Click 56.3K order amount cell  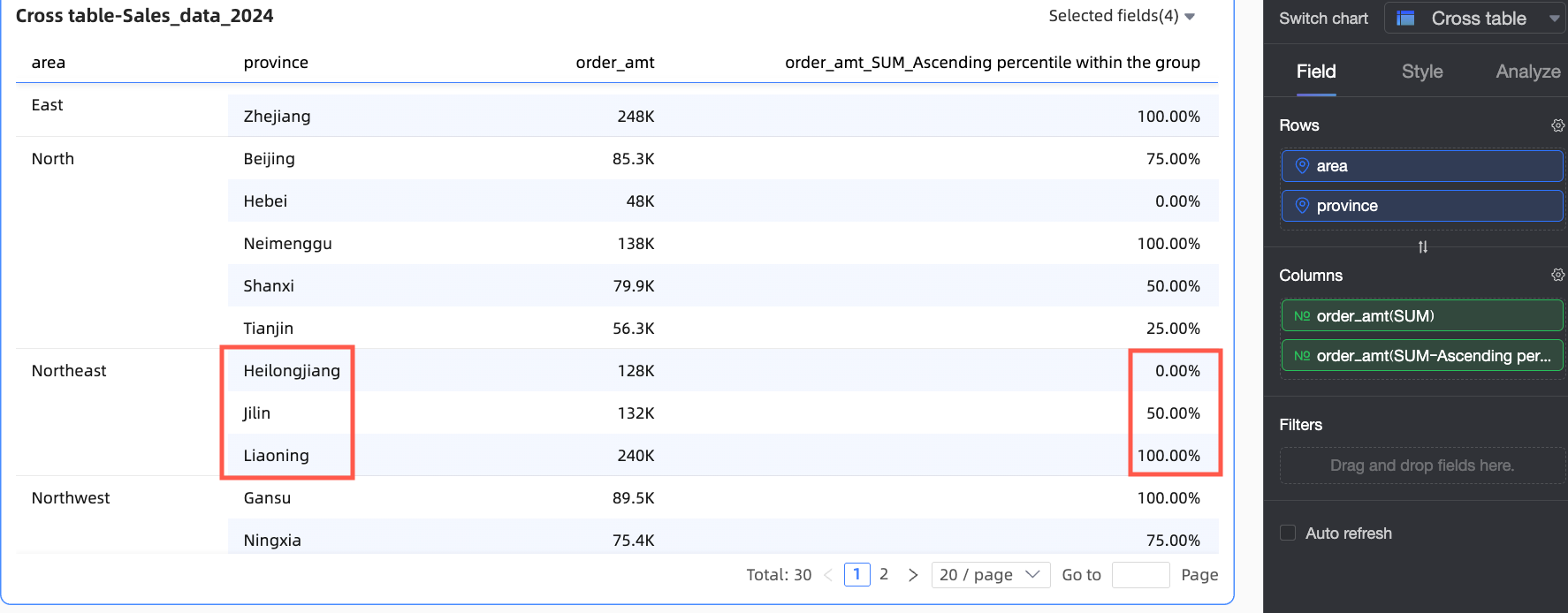pos(633,329)
